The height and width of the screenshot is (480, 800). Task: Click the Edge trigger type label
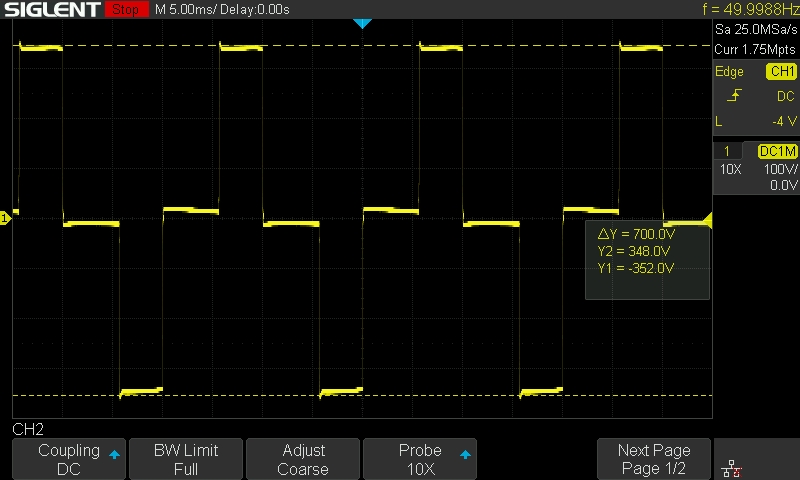click(x=729, y=71)
